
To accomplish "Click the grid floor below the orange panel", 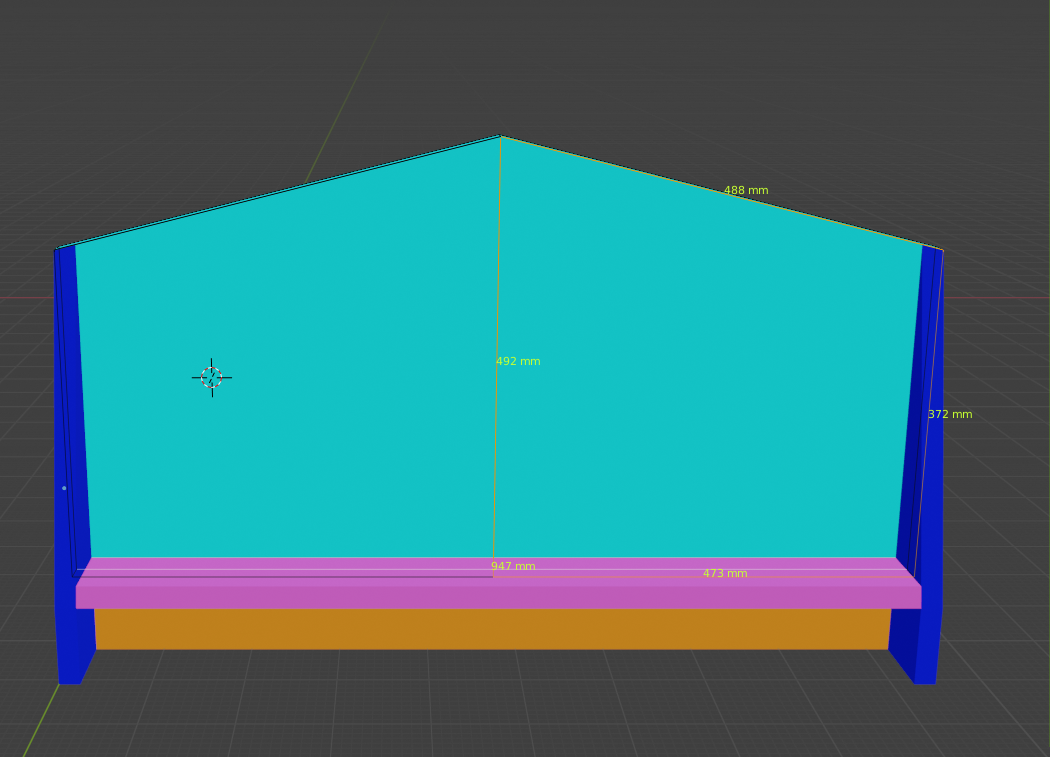I will (x=500, y=710).
